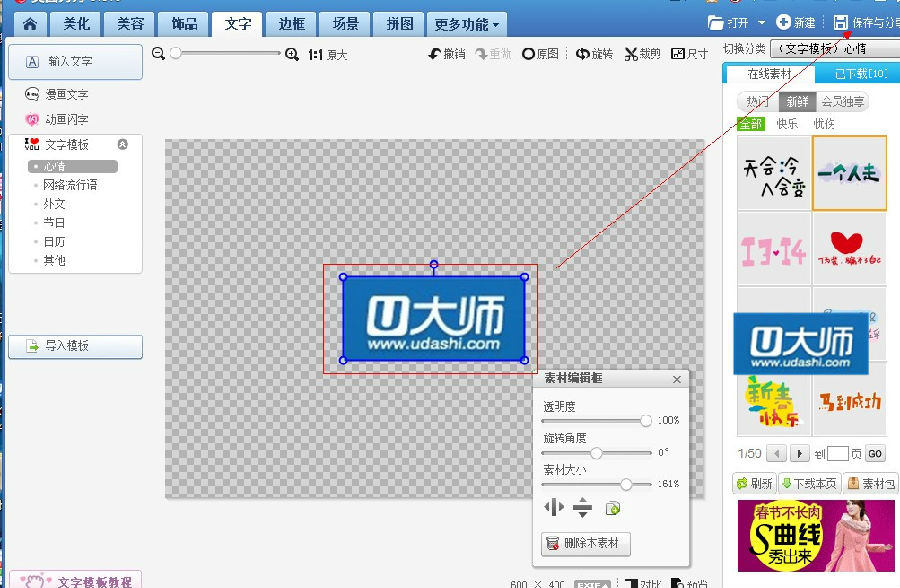Select the 热门 filter toggle
The height and width of the screenshot is (588, 900).
pyautogui.click(x=757, y=102)
